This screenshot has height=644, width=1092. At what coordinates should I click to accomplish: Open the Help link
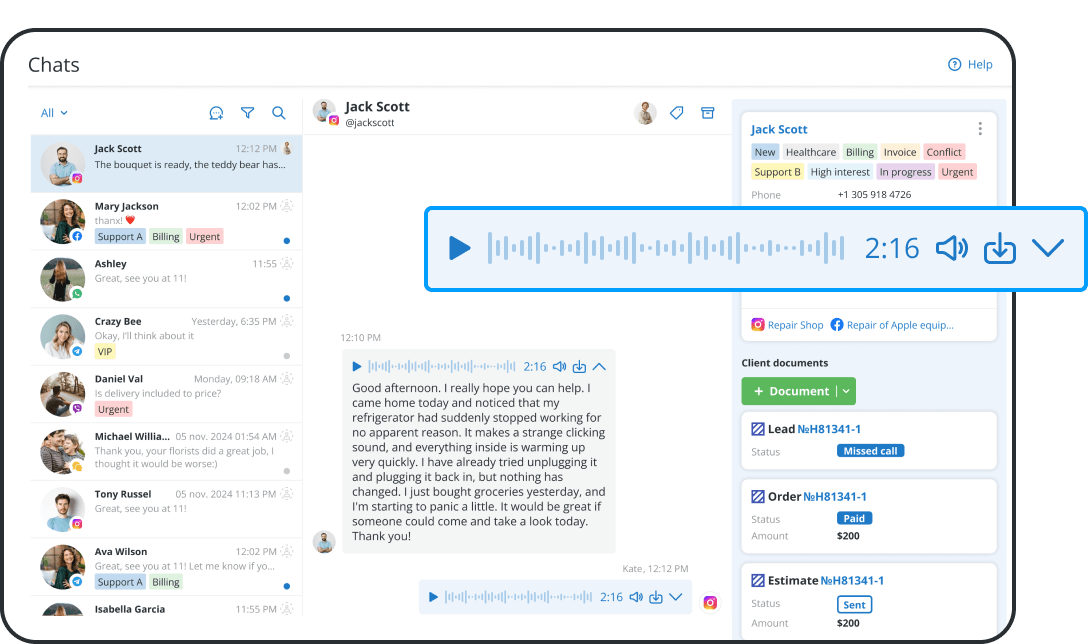(970, 64)
